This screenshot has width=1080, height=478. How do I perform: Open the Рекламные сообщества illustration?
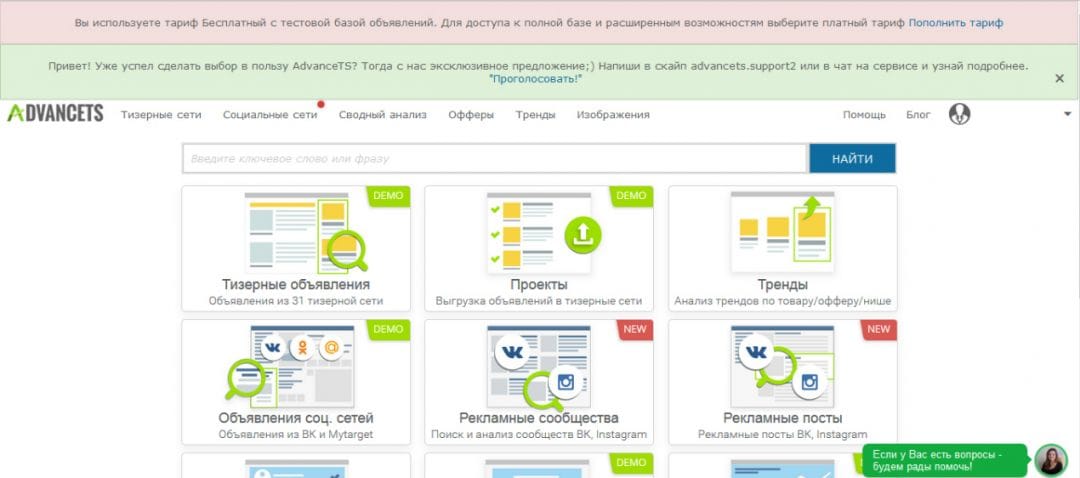[x=539, y=366]
